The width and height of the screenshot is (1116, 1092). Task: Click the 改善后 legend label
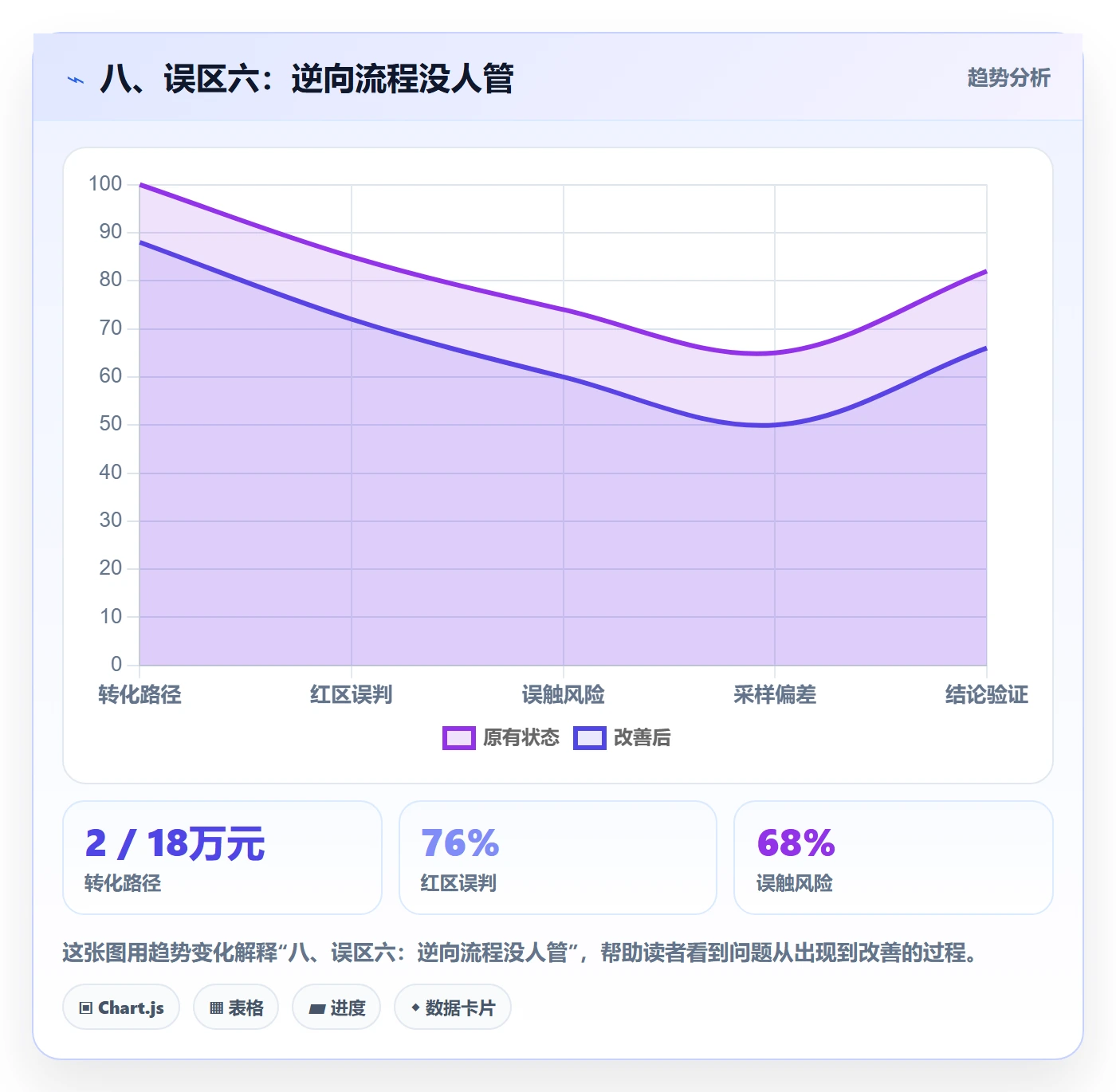pyautogui.click(x=642, y=738)
